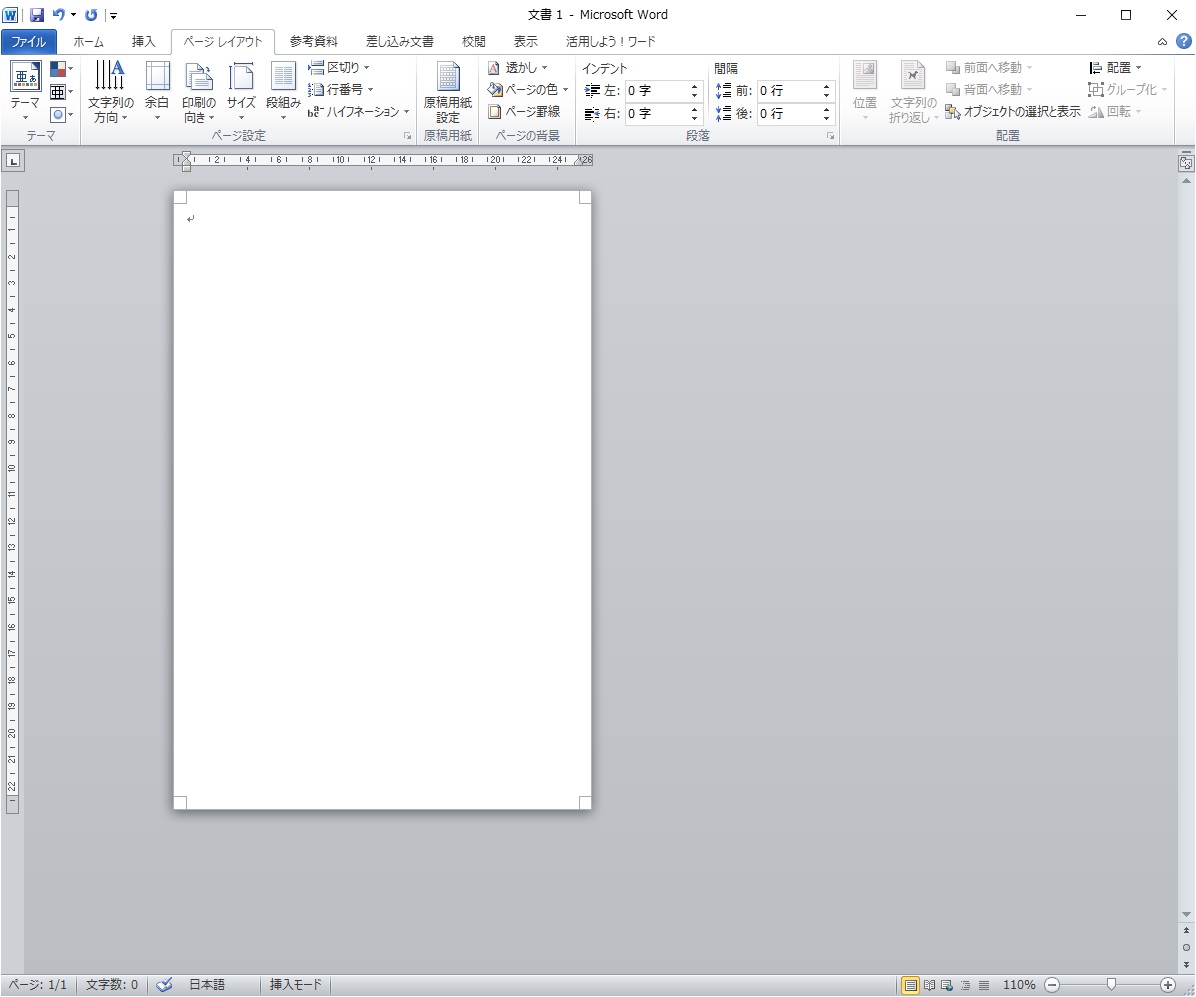
Task: Click previous page double arrow button
Action: (1186, 931)
